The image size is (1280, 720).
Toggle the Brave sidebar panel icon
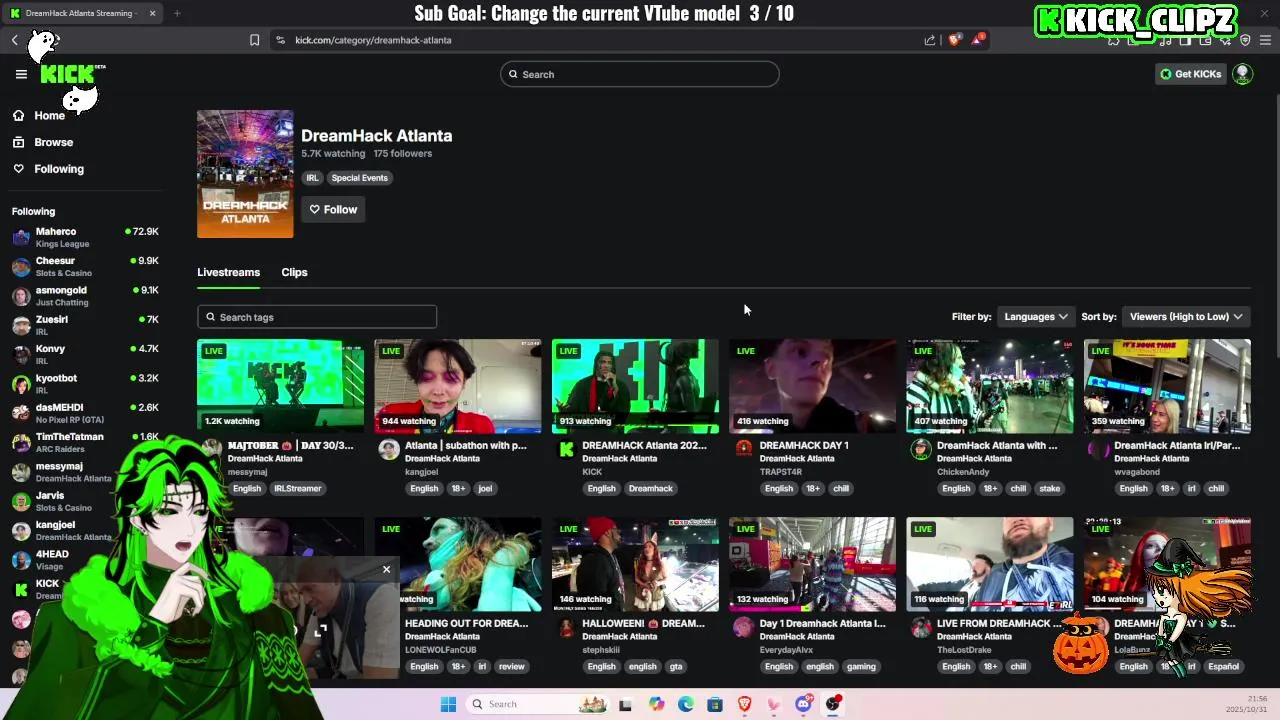pyautogui.click(x=1185, y=40)
